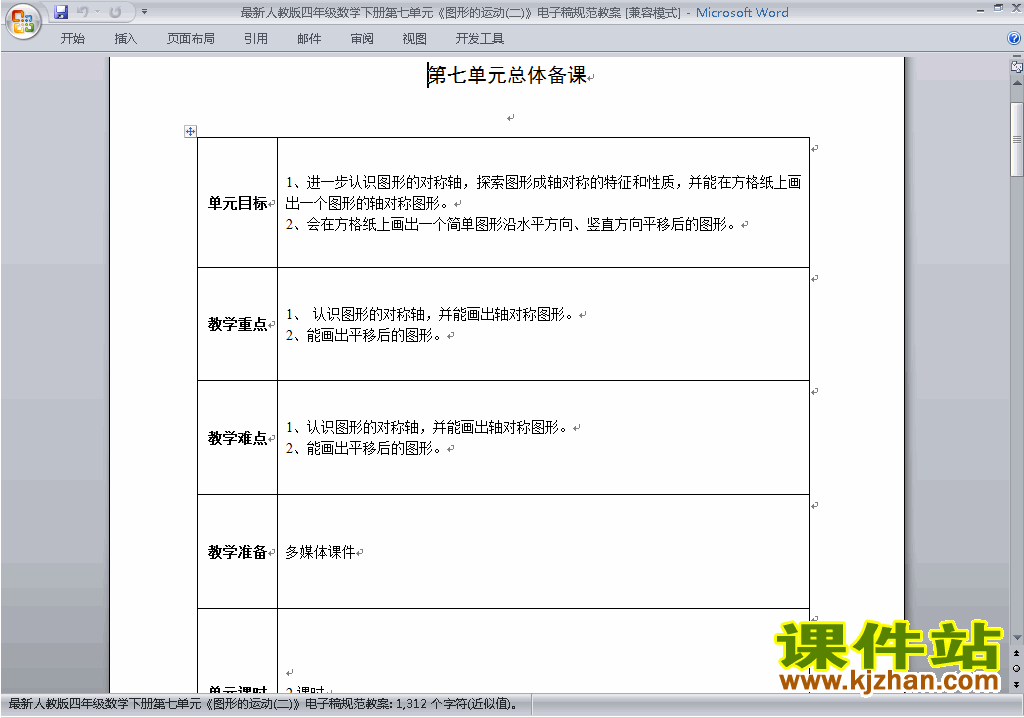Click line 2、会在方格纸上画出一个简单图形
This screenshot has height=718, width=1024.
pos(511,225)
